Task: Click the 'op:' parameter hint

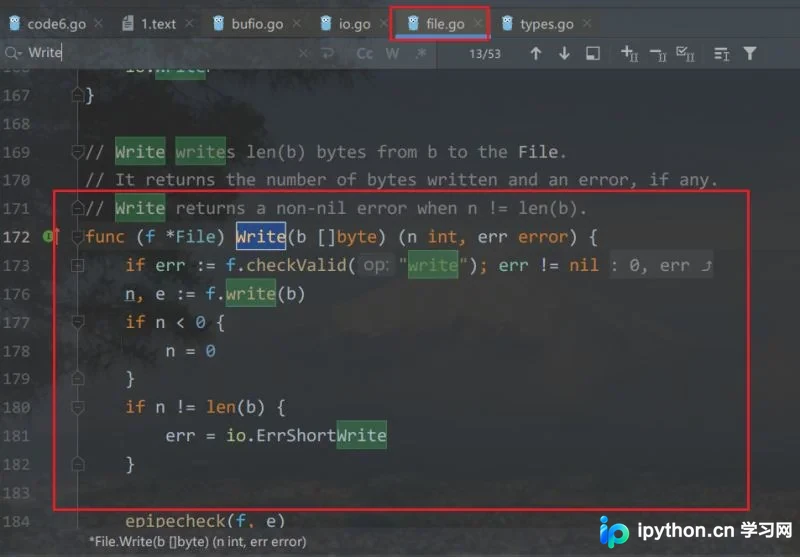Action: [376, 265]
